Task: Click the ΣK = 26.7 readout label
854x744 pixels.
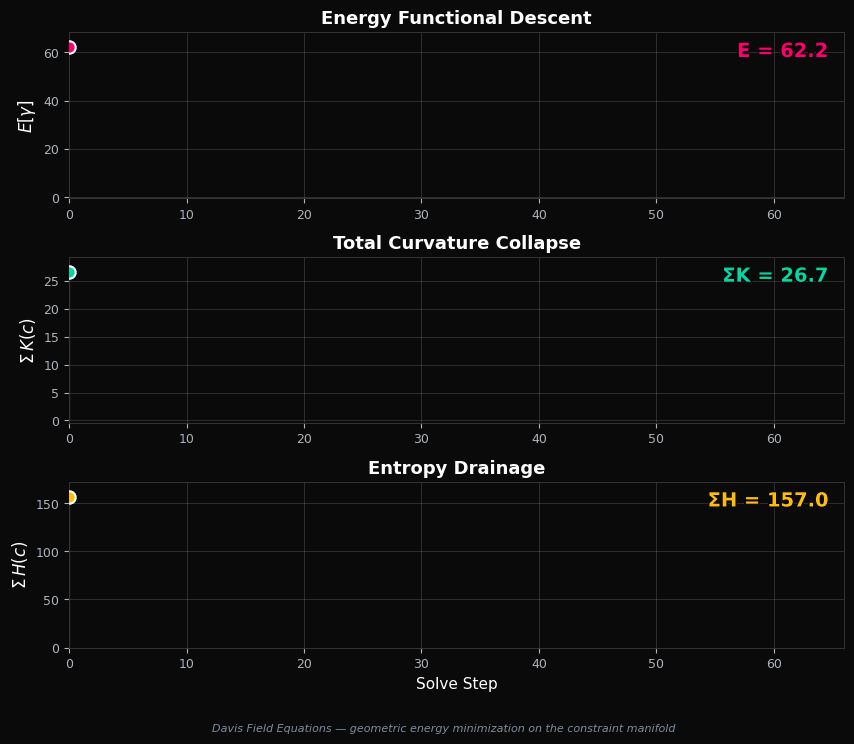Action: [x=775, y=274]
